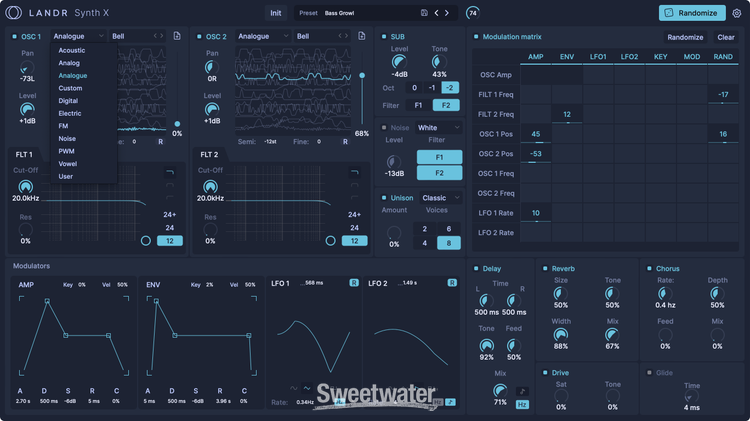The width and height of the screenshot is (750, 421).
Task: Click the OSC 2 next wavetable arrow
Action: (345, 36)
